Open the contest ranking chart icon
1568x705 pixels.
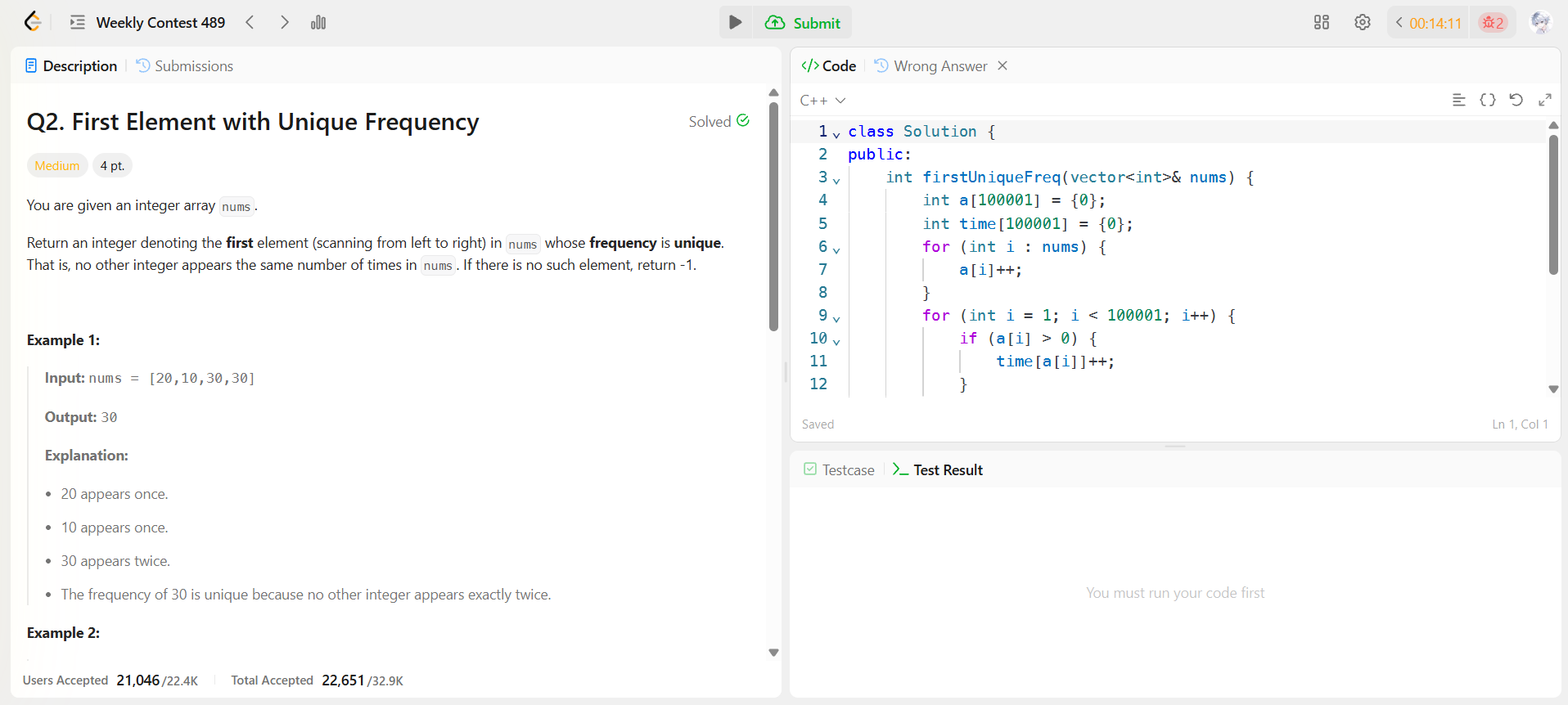tap(318, 22)
